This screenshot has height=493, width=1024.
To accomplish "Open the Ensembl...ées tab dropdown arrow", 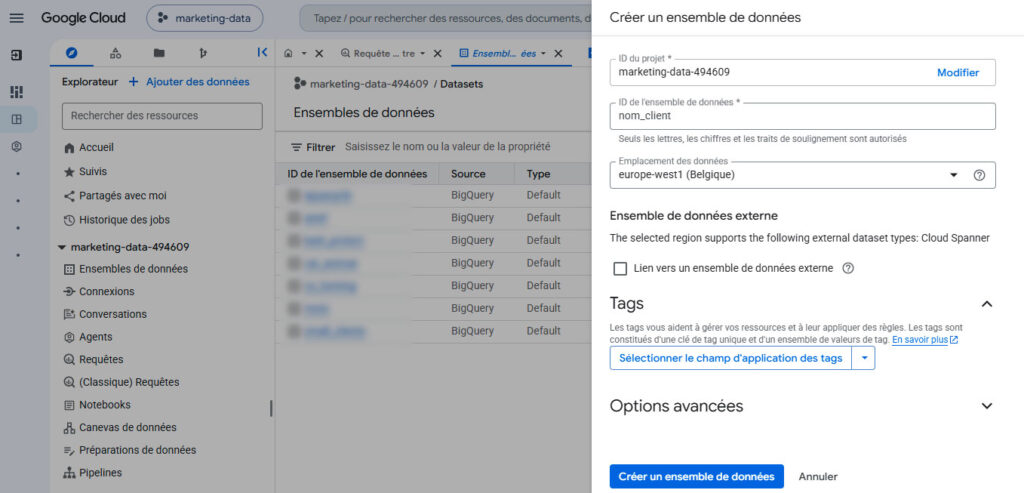I will pyautogui.click(x=543, y=54).
